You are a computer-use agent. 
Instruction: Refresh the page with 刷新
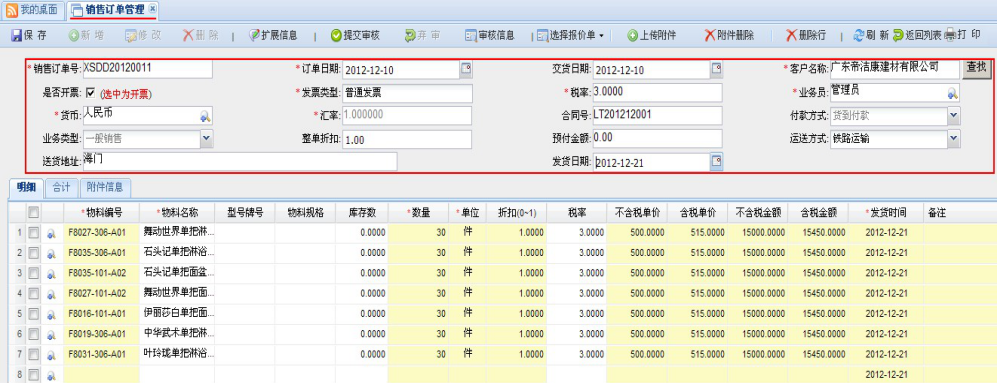tap(871, 36)
